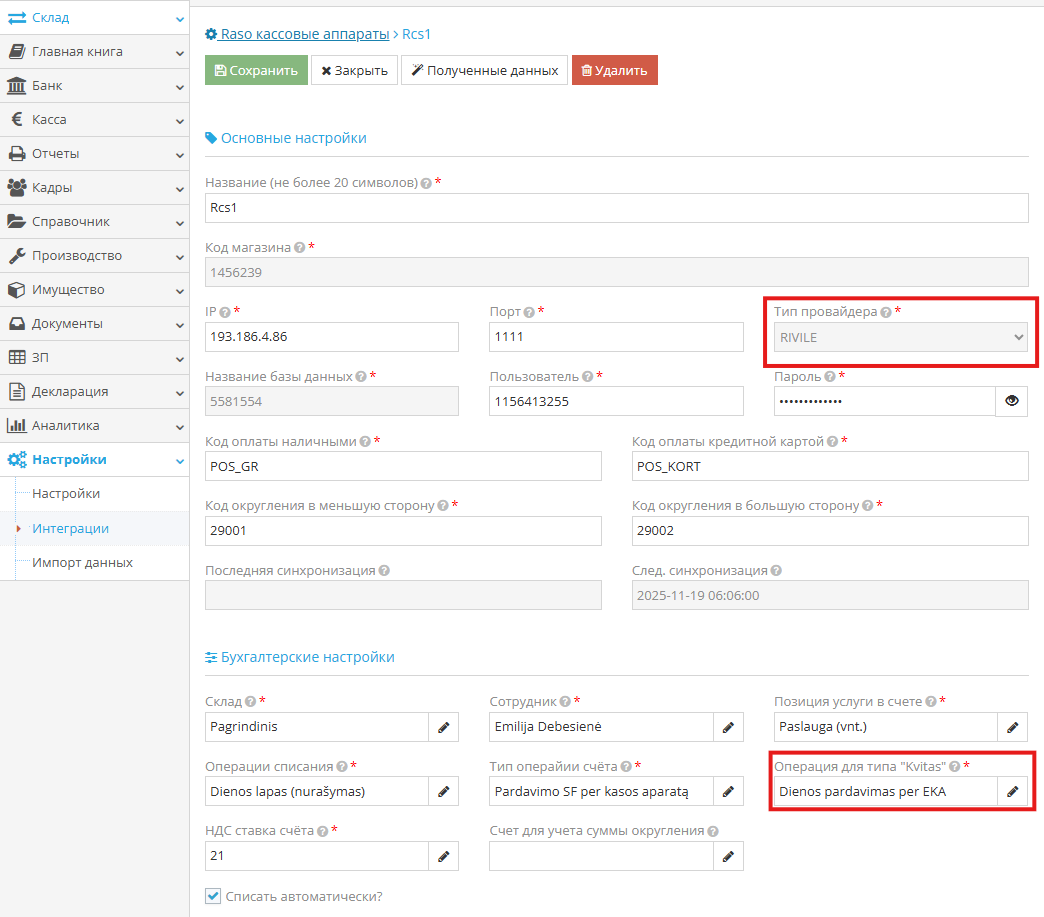Click pencil for Операция для типа Kvitas
Screen dimensions: 1044x917
(1013, 792)
